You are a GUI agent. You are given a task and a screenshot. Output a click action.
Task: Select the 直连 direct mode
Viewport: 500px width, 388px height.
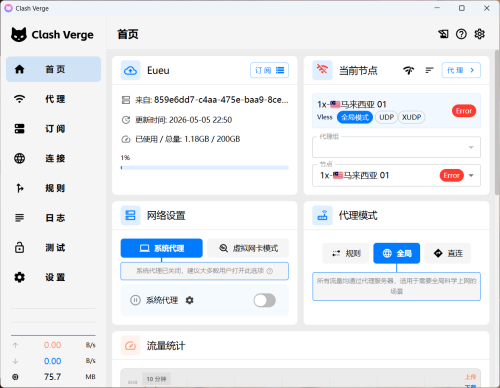click(448, 253)
